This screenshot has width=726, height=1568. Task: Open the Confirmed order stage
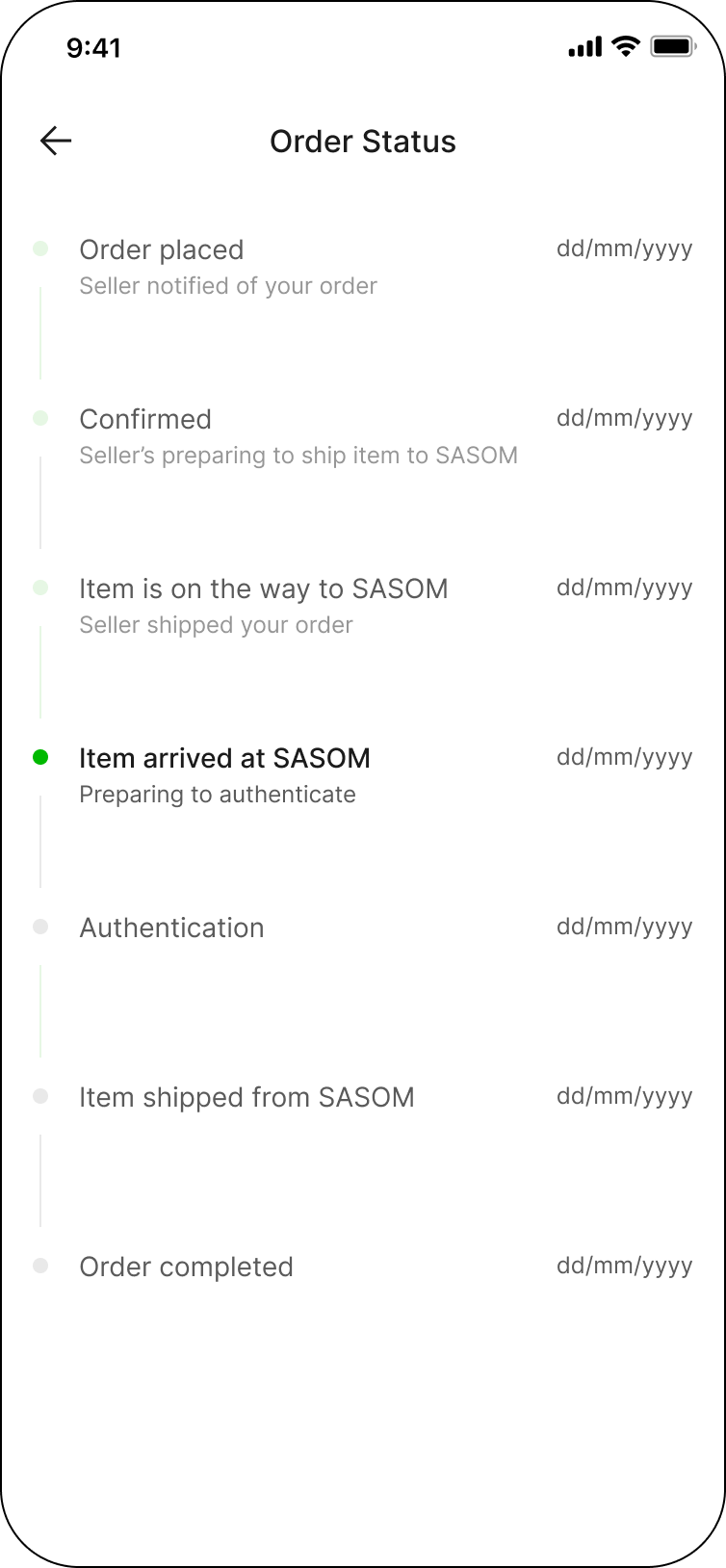[145, 419]
